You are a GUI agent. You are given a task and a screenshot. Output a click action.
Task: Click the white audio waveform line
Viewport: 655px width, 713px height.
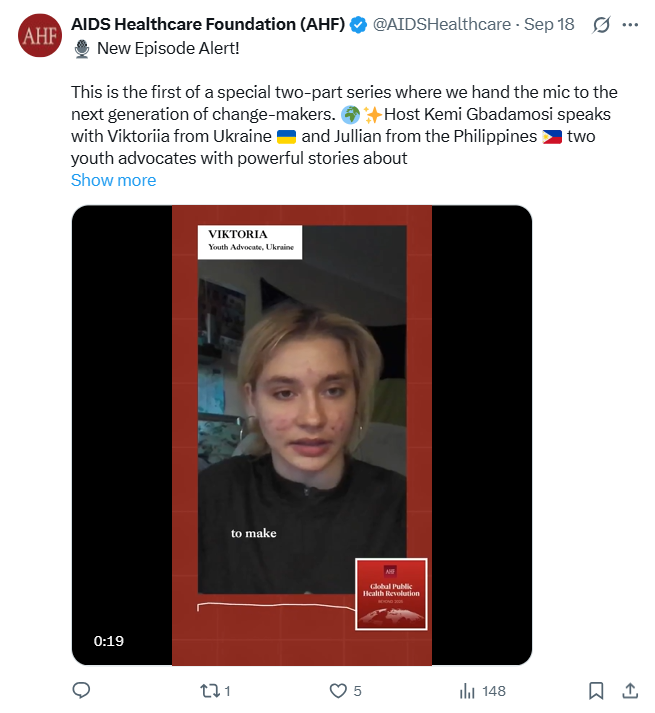tap(276, 607)
